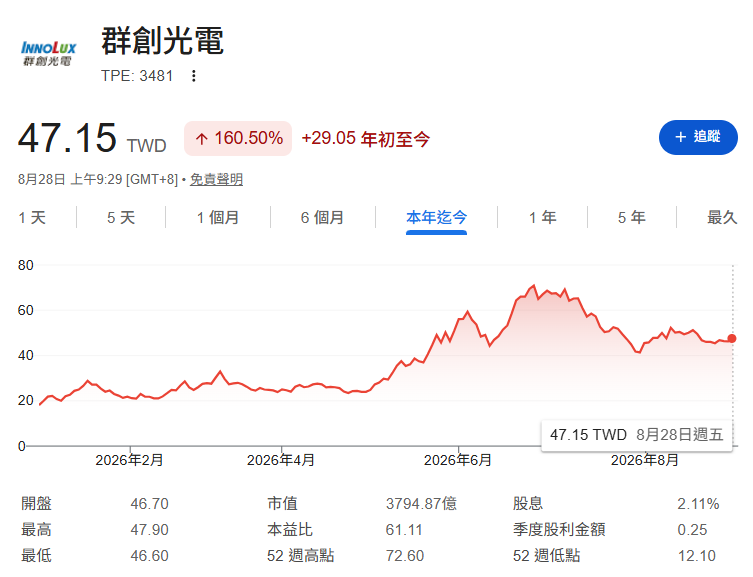The width and height of the screenshot is (753, 577).
Task: Click the TPE: 3481 ticker text
Action: [x=137, y=76]
